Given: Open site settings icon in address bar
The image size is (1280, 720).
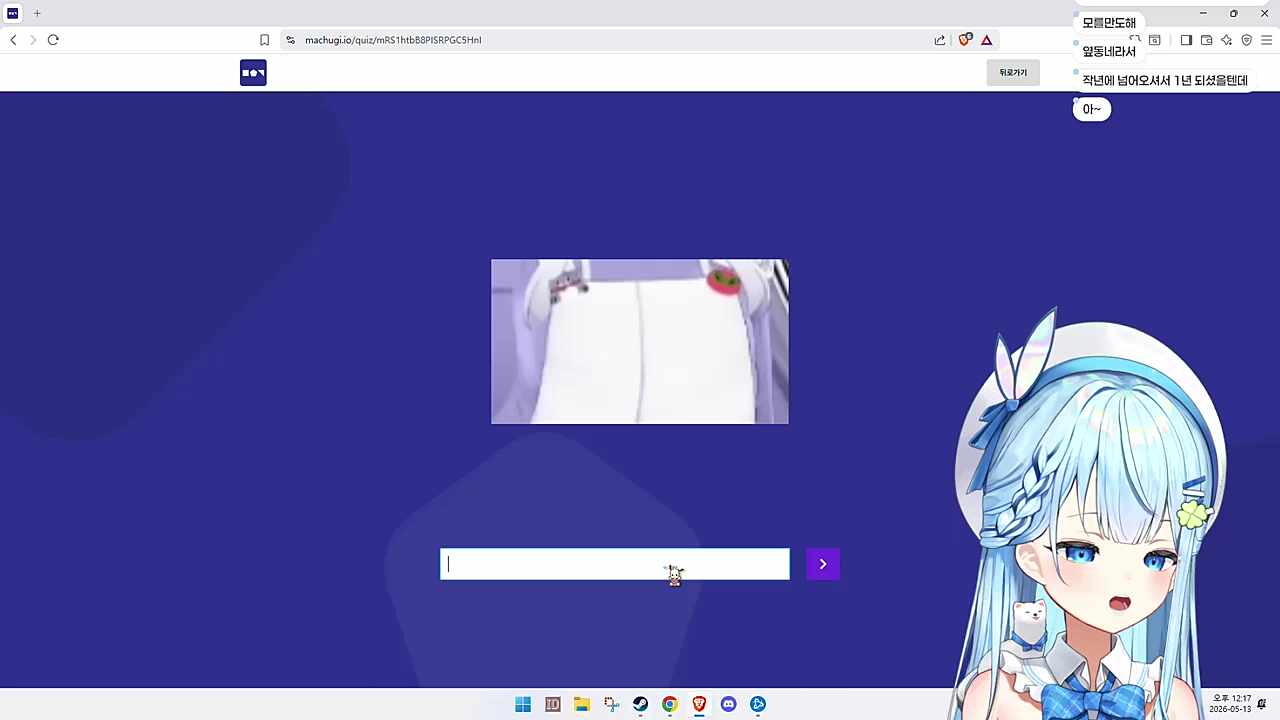Looking at the screenshot, I should (x=290, y=40).
